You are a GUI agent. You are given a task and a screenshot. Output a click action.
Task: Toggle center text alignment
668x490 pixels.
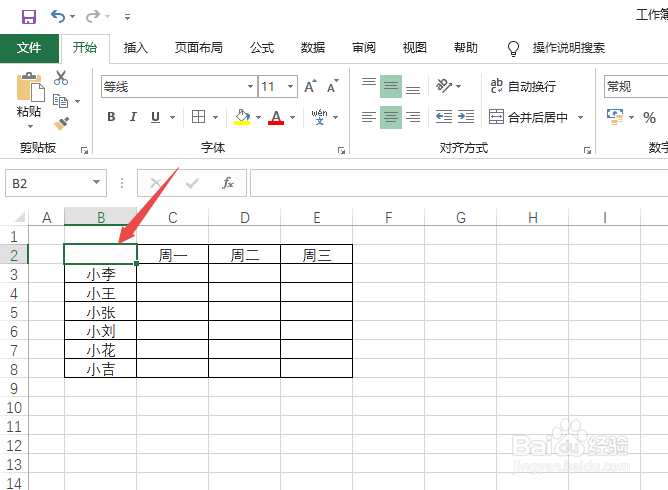coord(391,117)
